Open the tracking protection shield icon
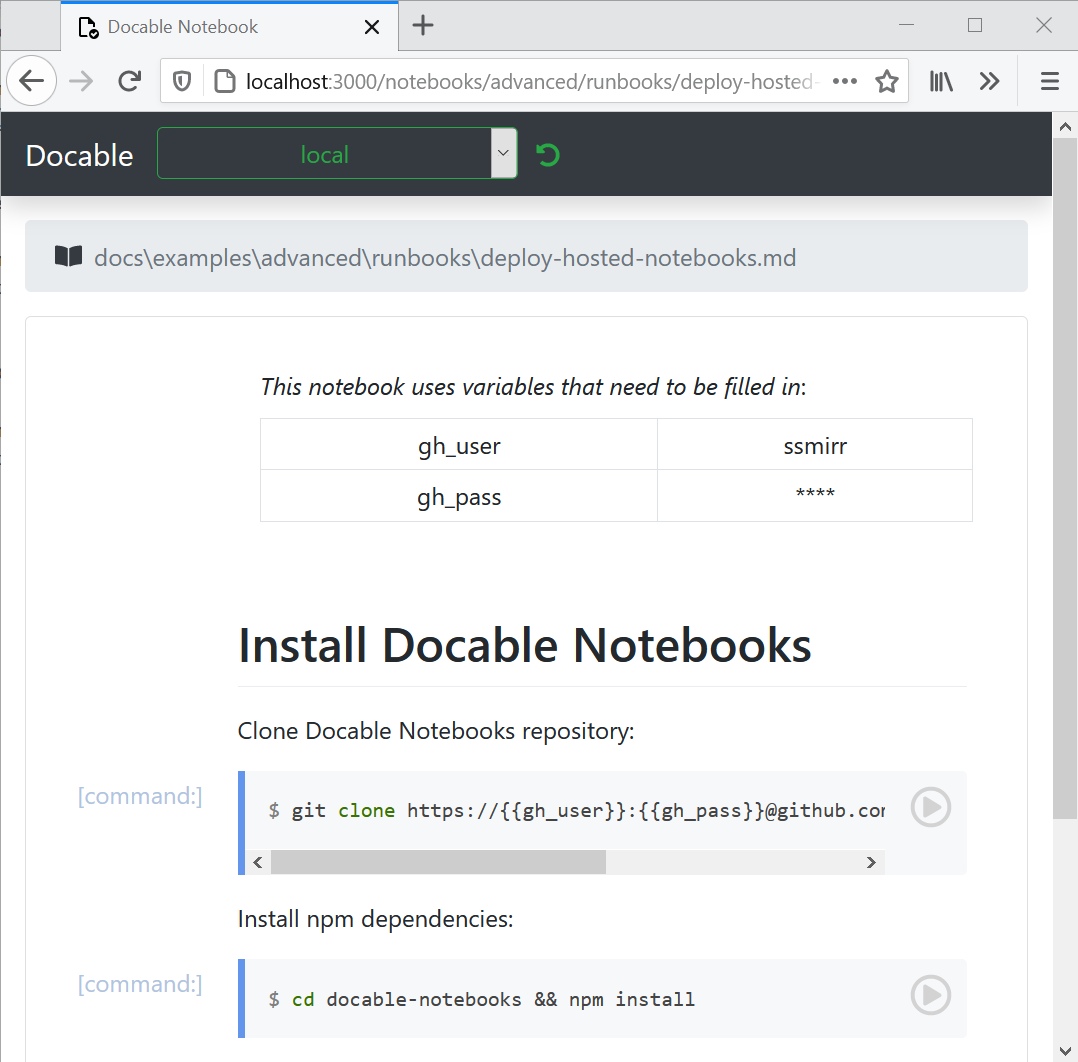The width and height of the screenshot is (1078, 1062). [x=182, y=82]
